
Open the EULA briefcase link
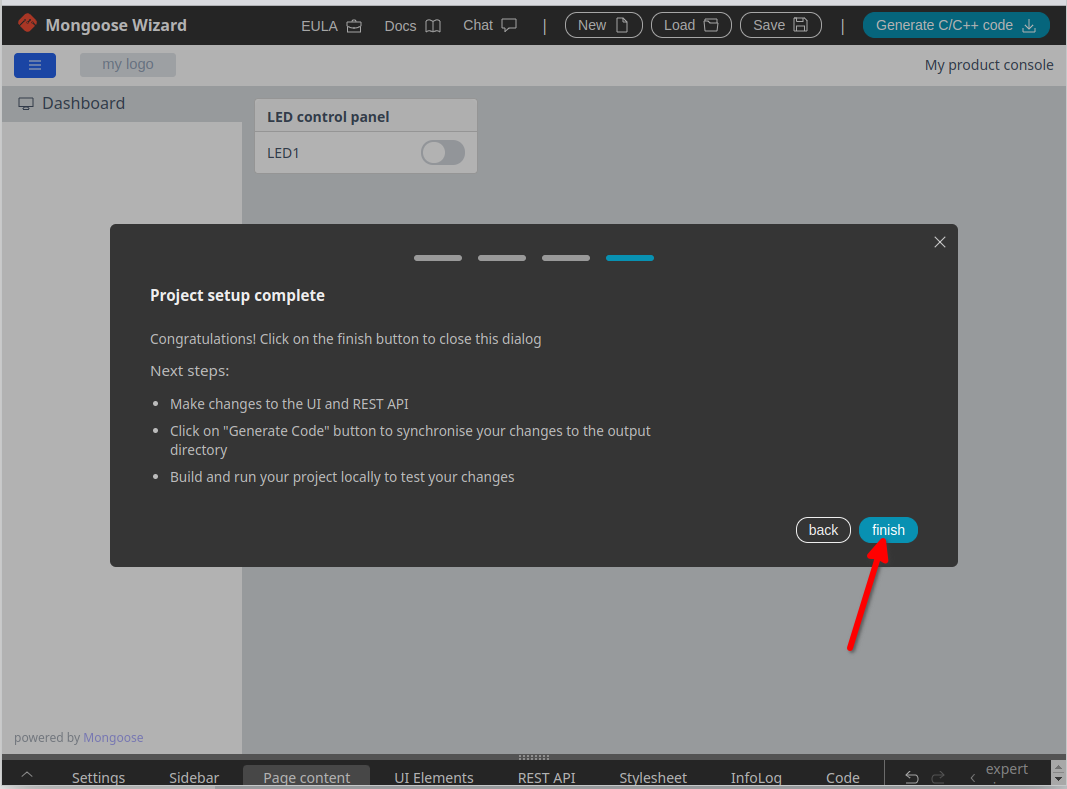[354, 26]
